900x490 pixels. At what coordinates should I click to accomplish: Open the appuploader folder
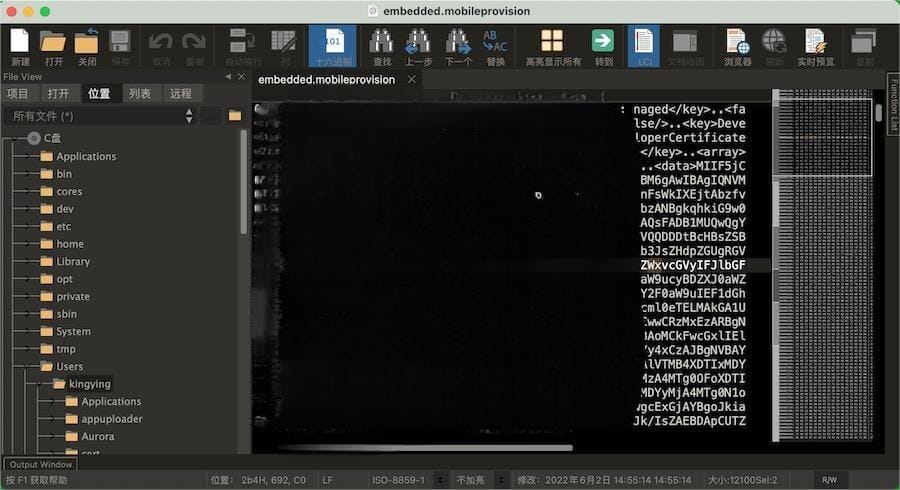point(111,419)
